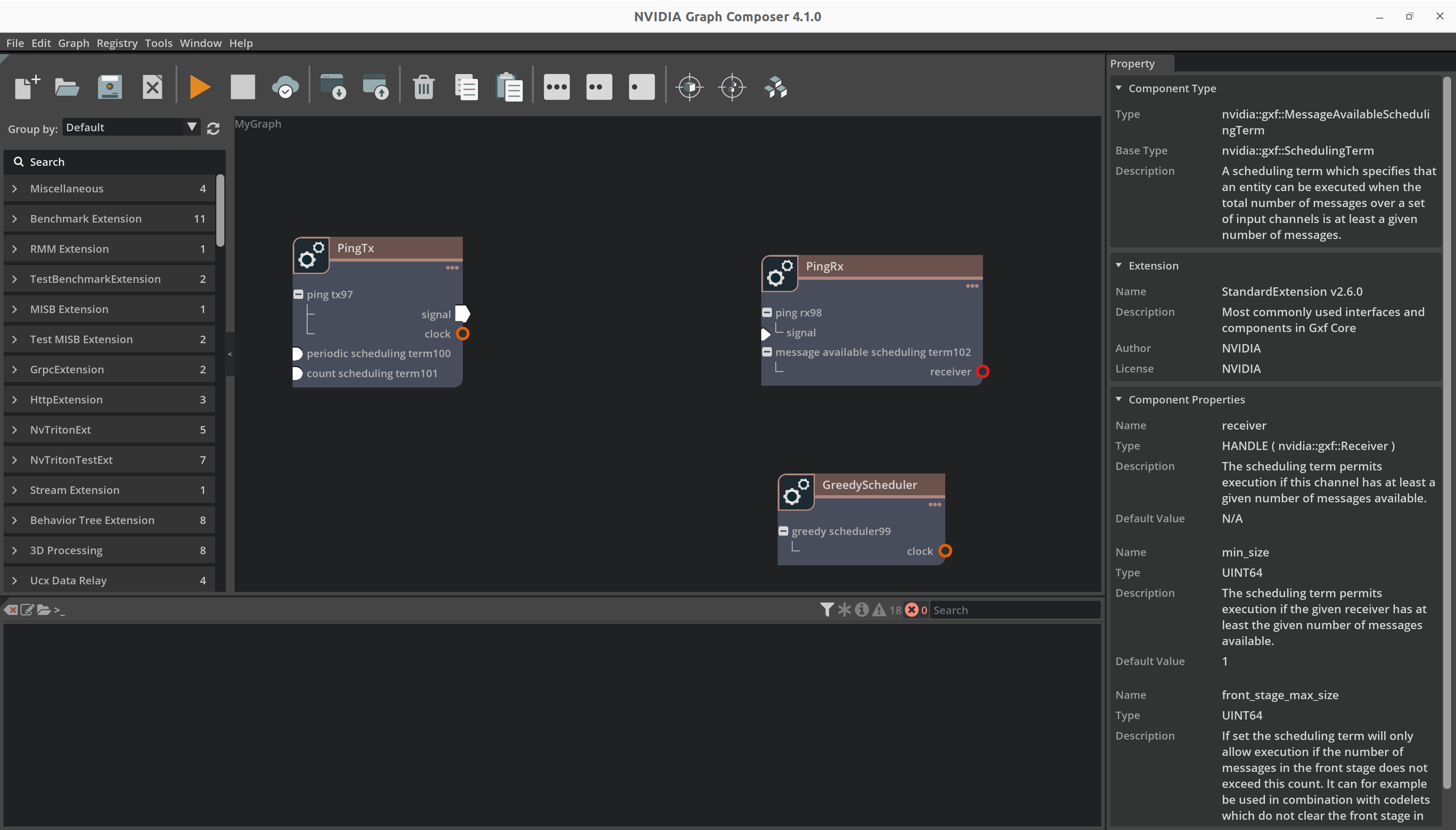Select count scheduling term101 in PingTx
The image size is (1456, 830).
[372, 373]
